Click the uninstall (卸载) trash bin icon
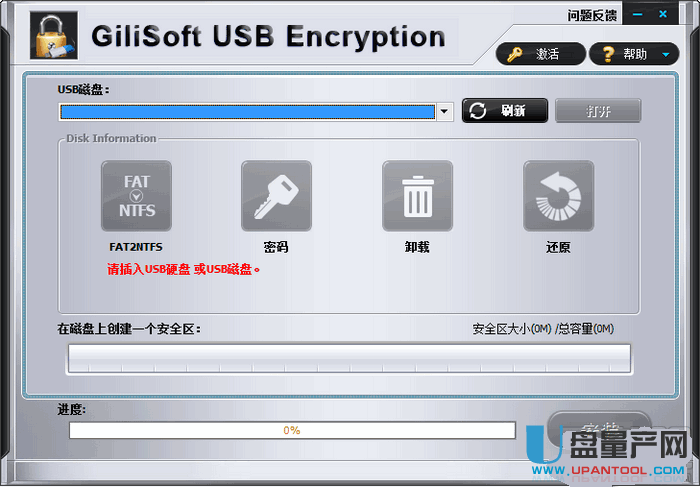This screenshot has width=700, height=487. coord(417,196)
